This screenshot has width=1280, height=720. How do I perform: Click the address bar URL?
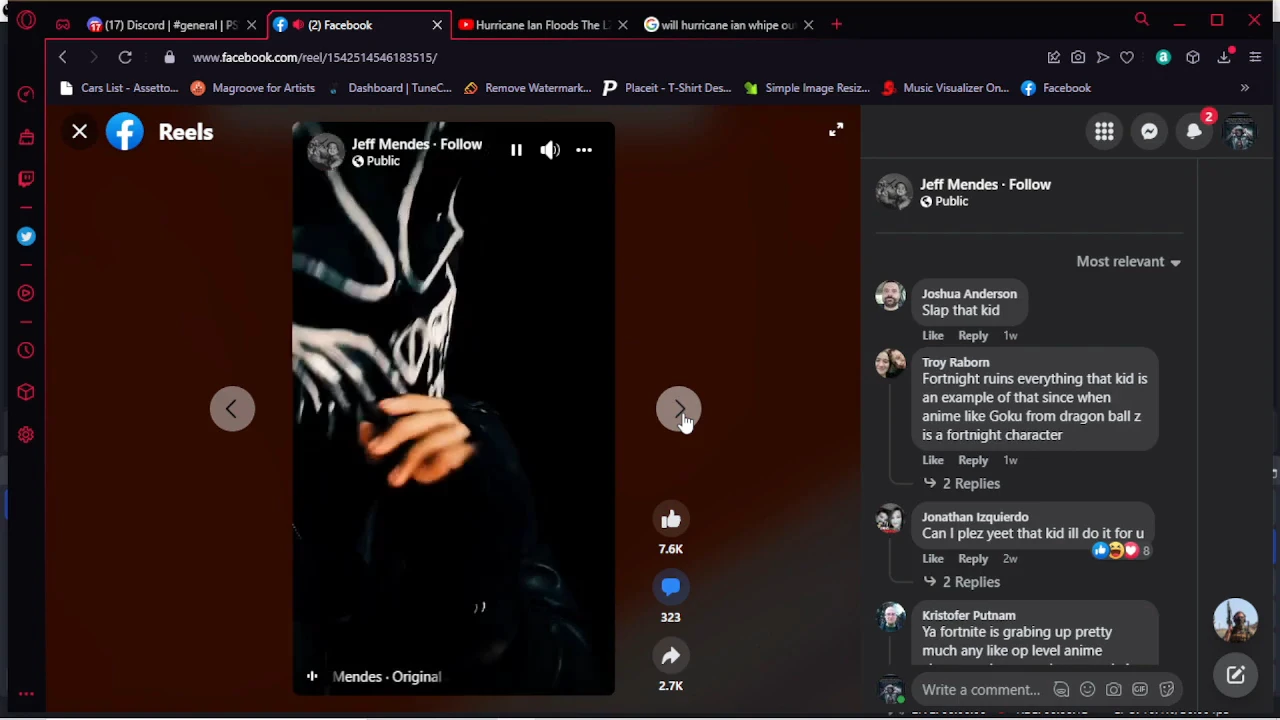click(315, 58)
